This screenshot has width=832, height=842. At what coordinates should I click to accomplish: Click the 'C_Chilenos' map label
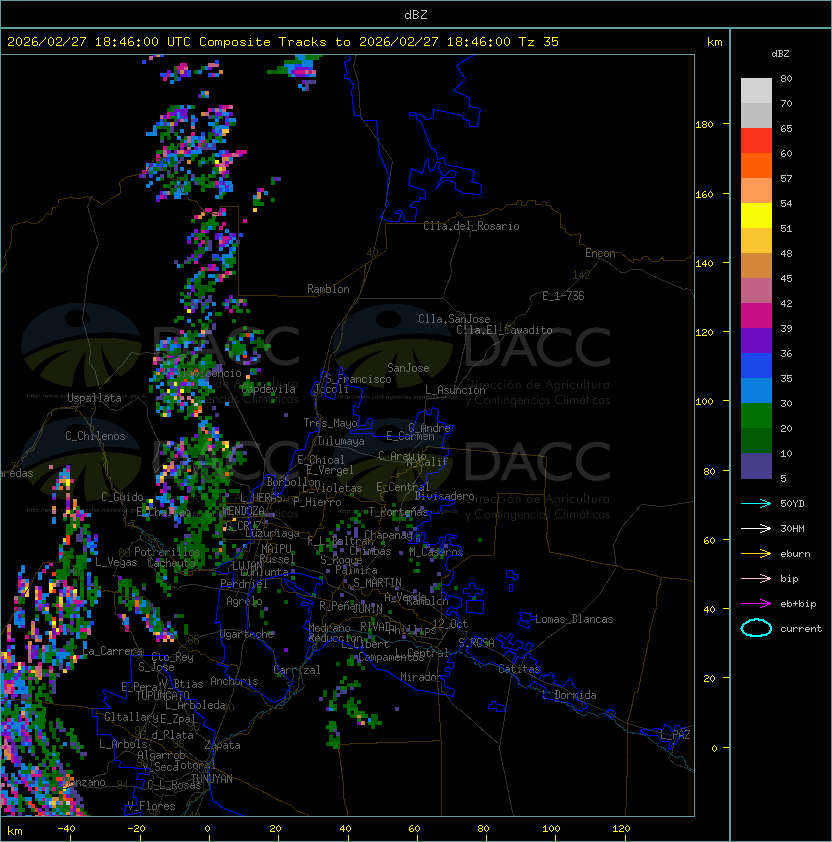coord(95,436)
